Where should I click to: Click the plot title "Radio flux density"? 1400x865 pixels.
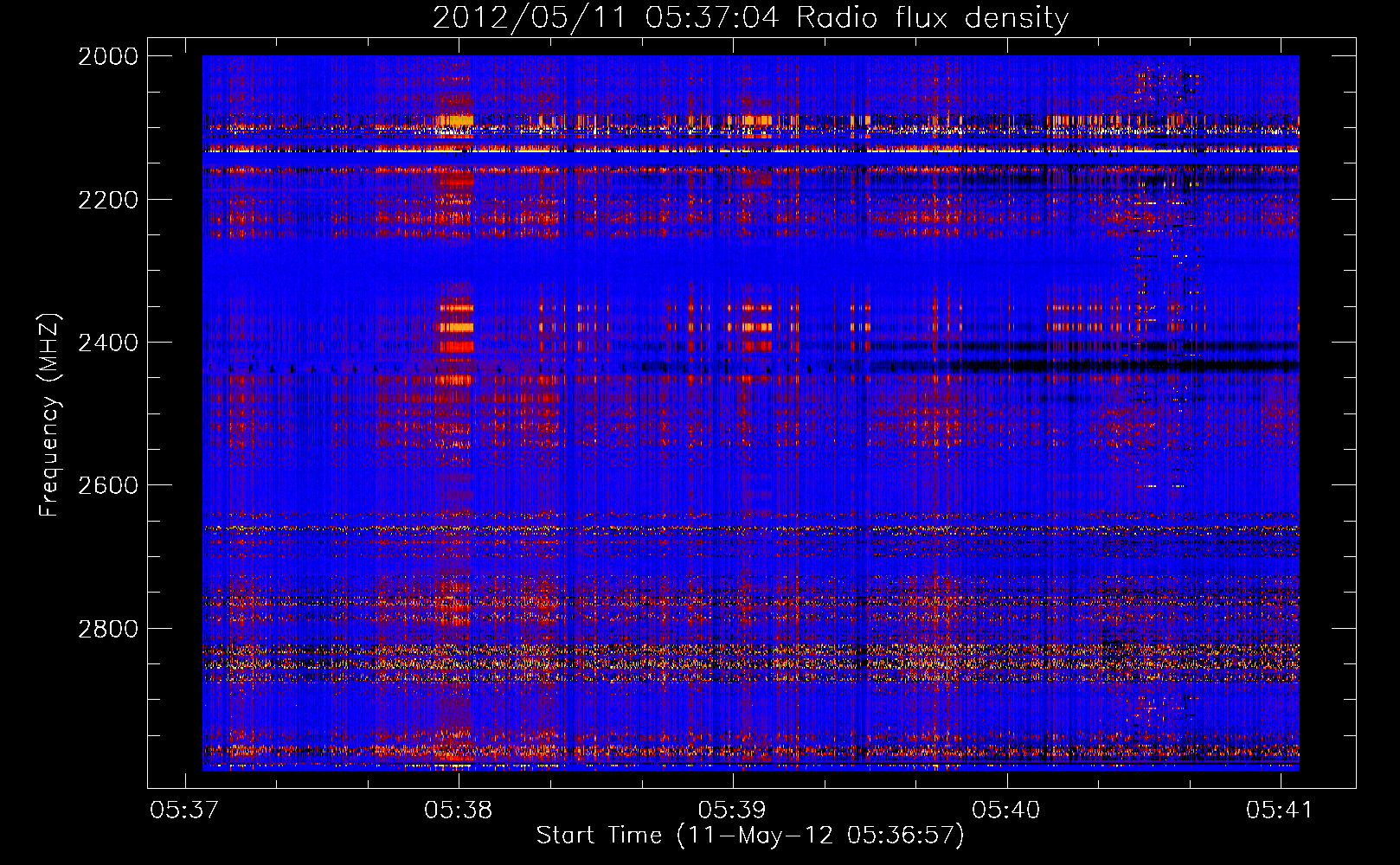click(933, 18)
